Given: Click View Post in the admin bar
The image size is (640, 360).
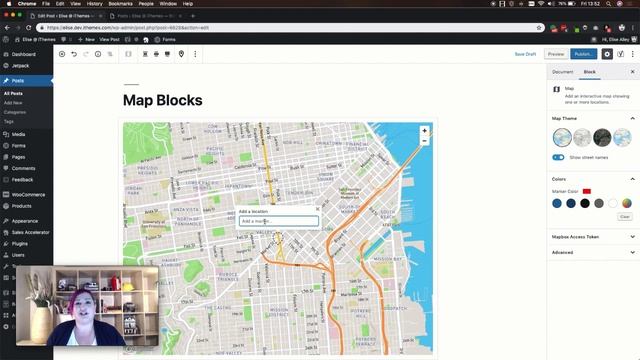Looking at the screenshot, I should (x=109, y=40).
